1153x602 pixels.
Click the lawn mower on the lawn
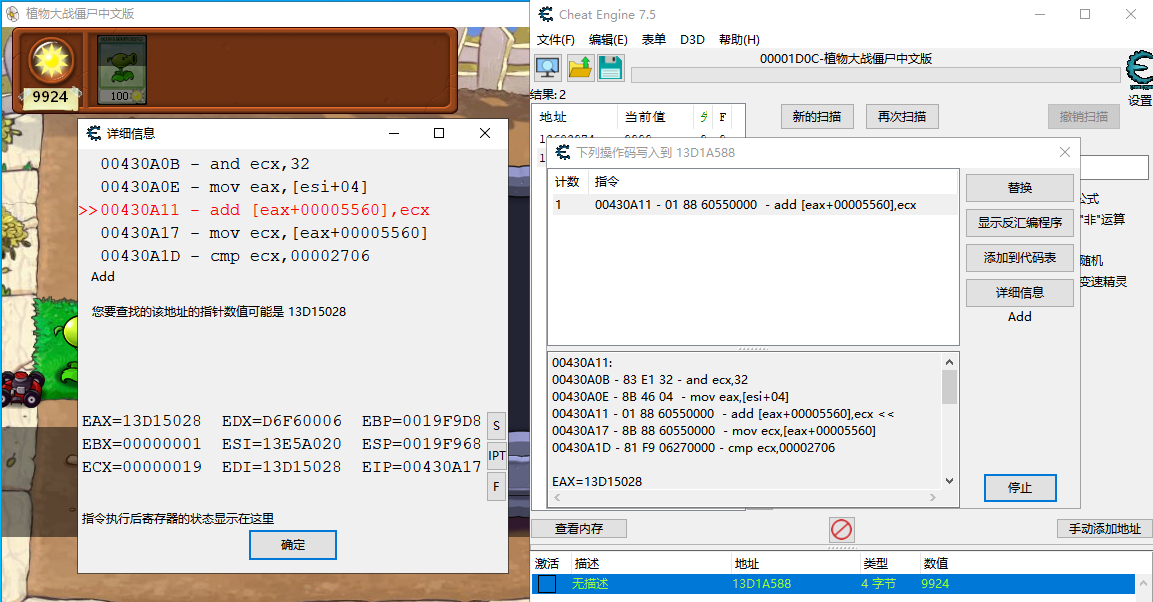tap(22, 389)
